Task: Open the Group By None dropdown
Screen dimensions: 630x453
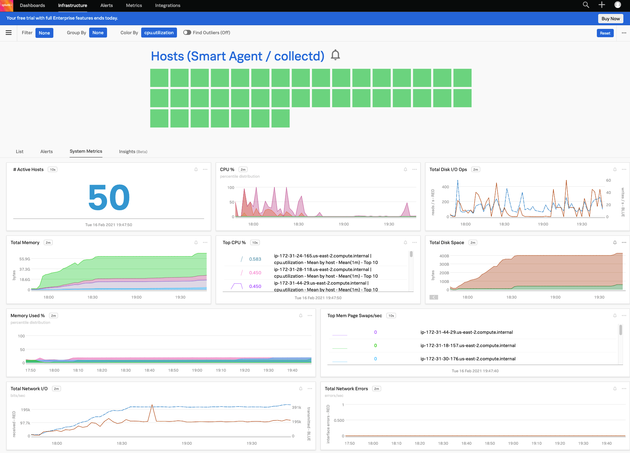Action: 98,33
